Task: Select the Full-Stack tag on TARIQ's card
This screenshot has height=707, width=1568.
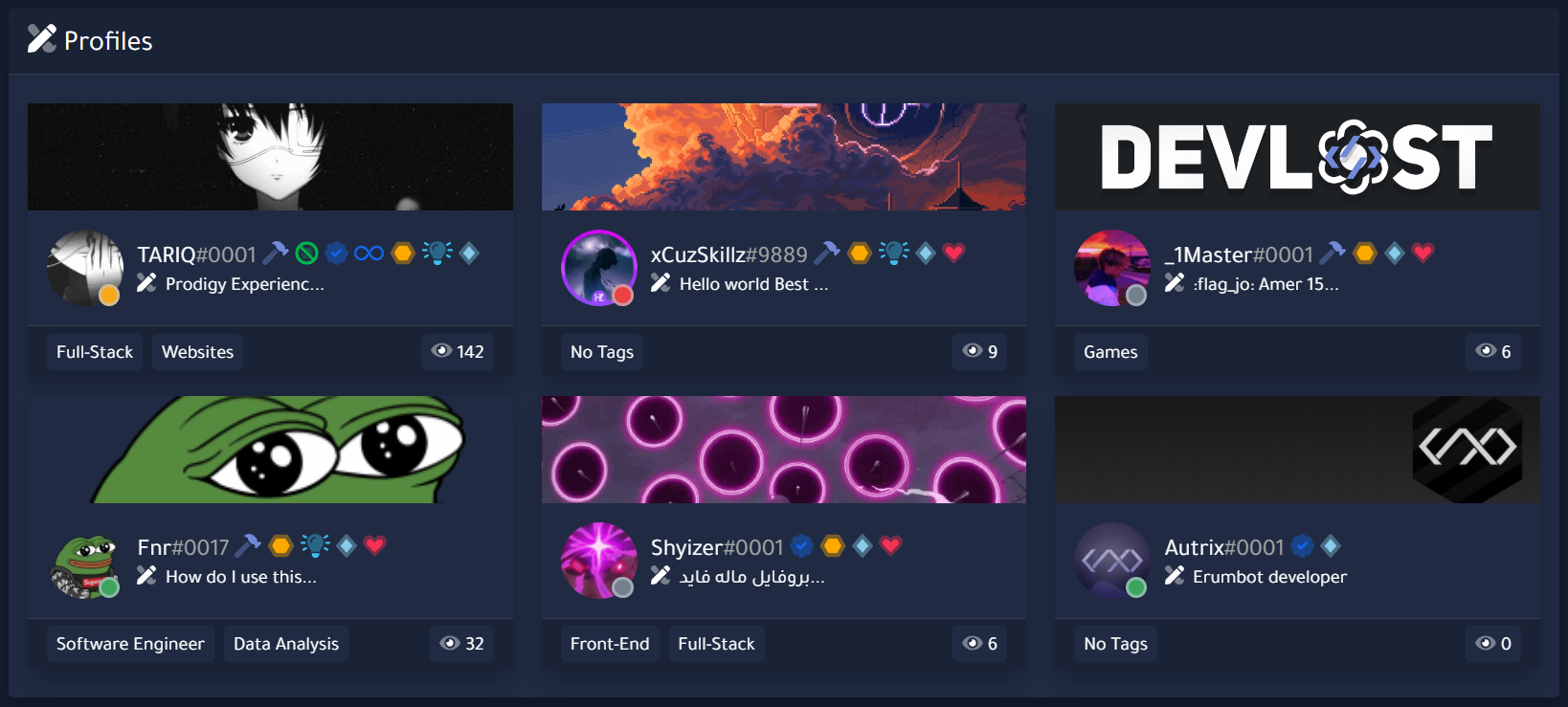Action: click(x=95, y=352)
